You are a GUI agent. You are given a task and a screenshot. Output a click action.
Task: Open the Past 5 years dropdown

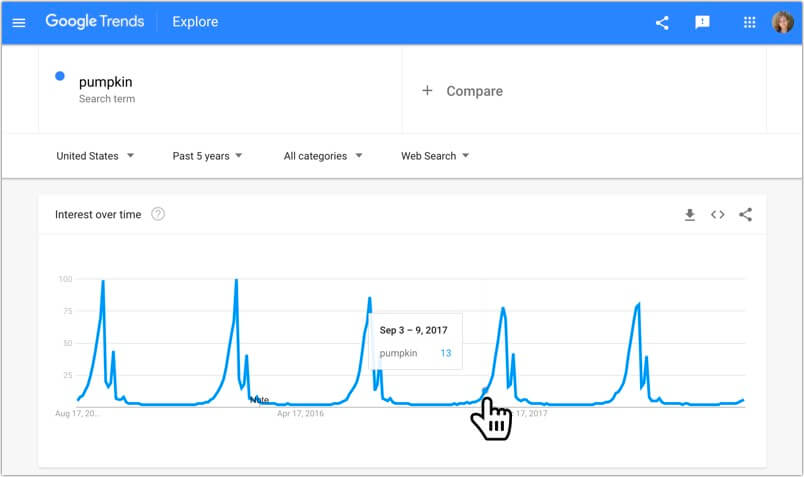point(208,156)
